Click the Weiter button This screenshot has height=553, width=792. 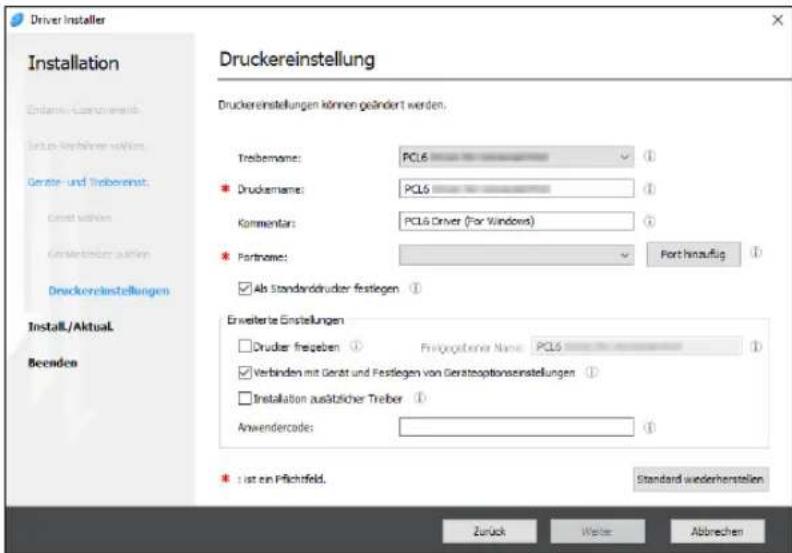click(x=598, y=531)
